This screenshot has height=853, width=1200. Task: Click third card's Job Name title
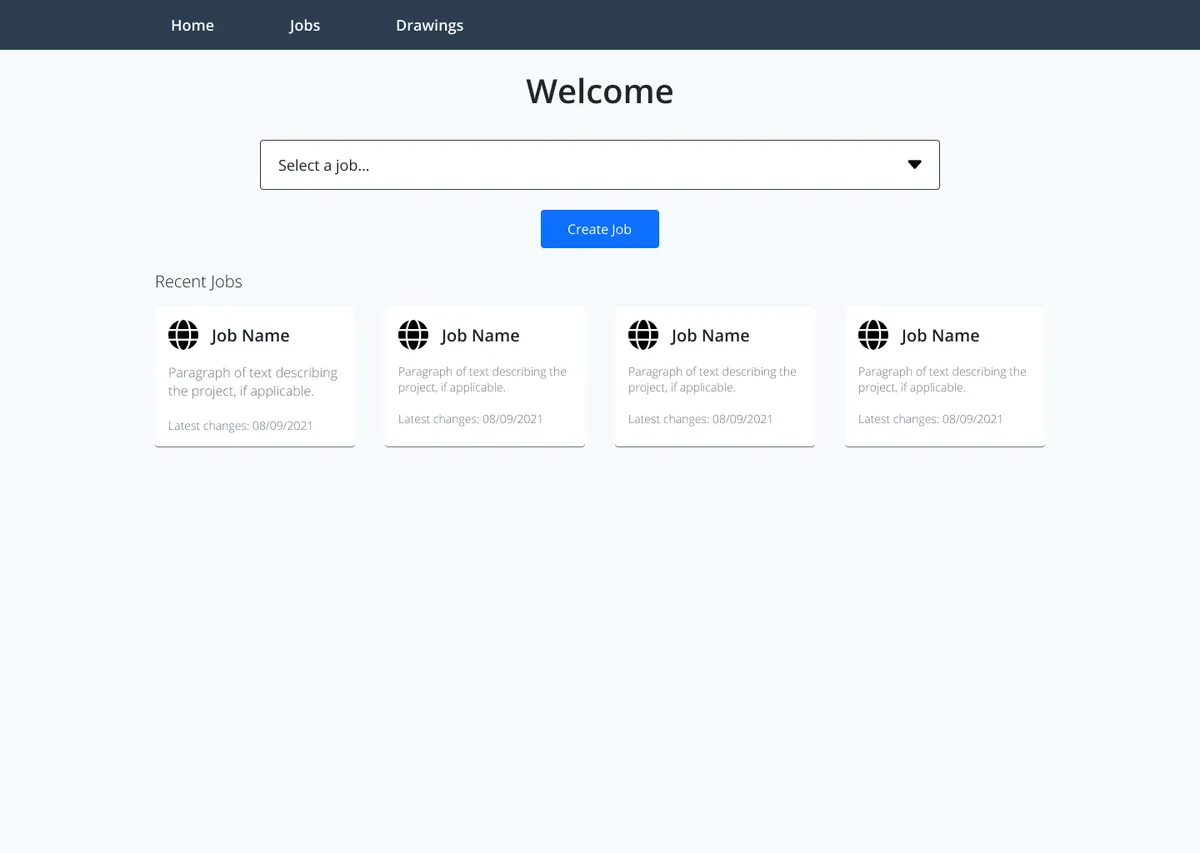pyautogui.click(x=710, y=336)
